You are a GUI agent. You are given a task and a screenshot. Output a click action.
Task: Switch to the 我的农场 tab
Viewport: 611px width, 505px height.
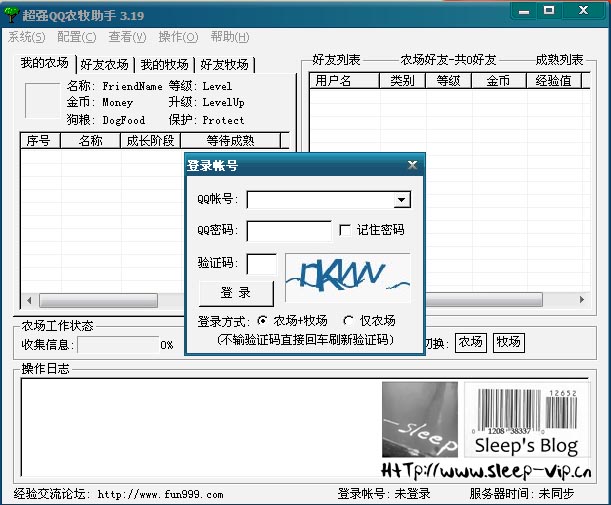[x=45, y=63]
